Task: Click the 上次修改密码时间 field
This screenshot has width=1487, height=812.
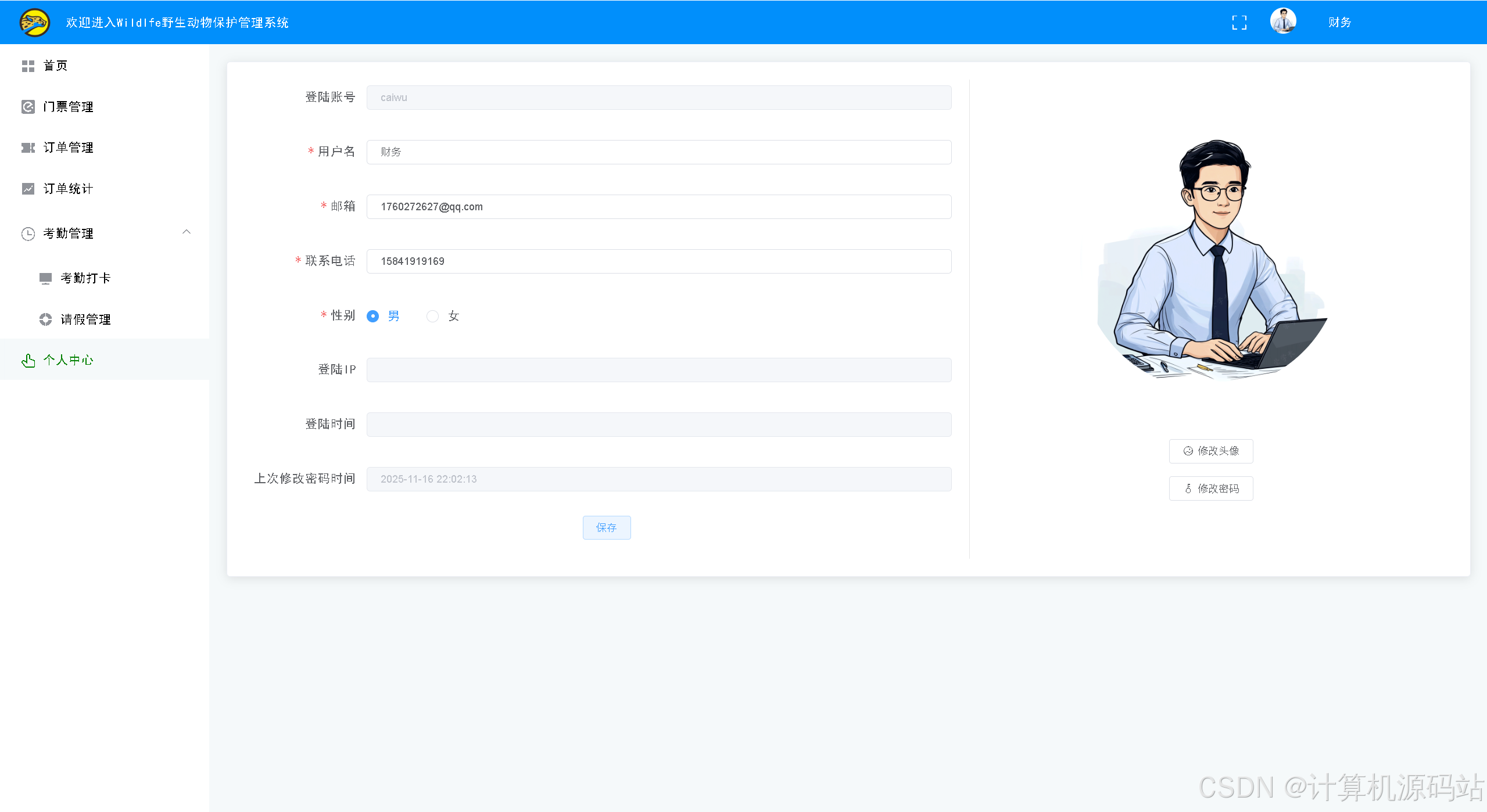Action: [659, 479]
